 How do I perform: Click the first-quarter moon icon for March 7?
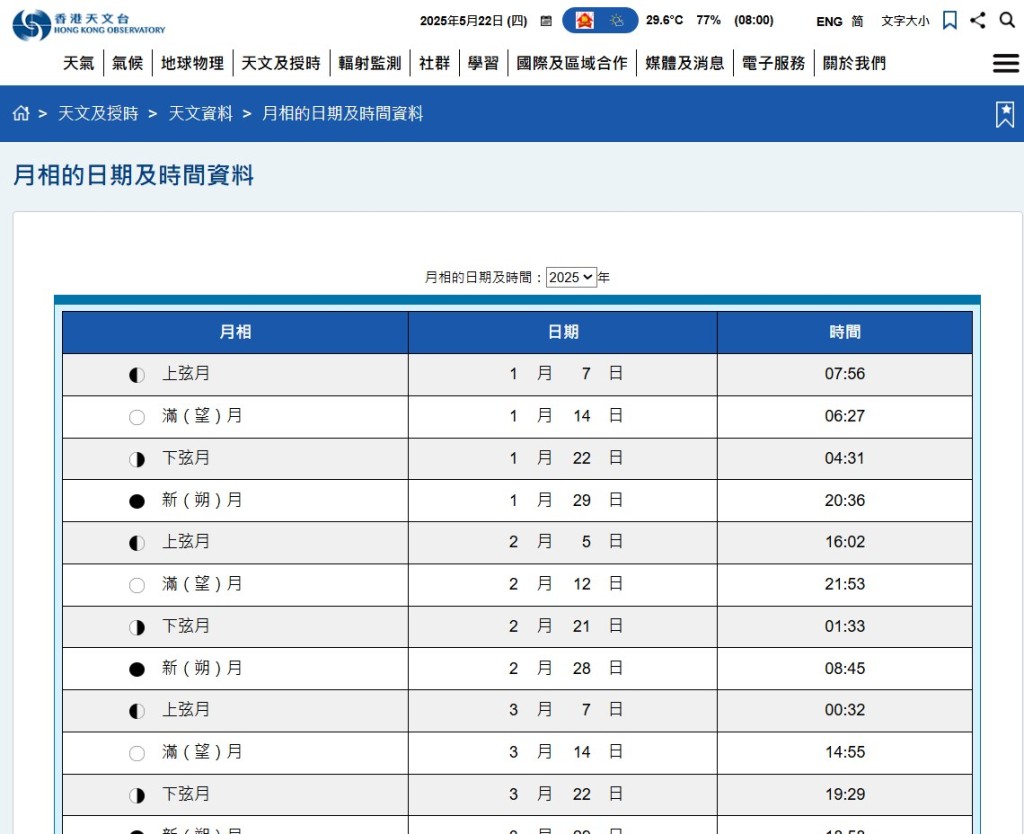(x=136, y=711)
